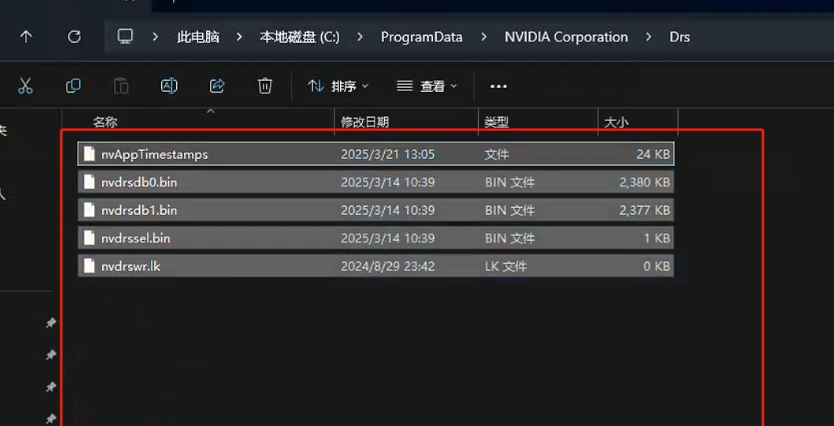Select the nvdrswr.lk file
834x426 pixels.
tap(130, 266)
